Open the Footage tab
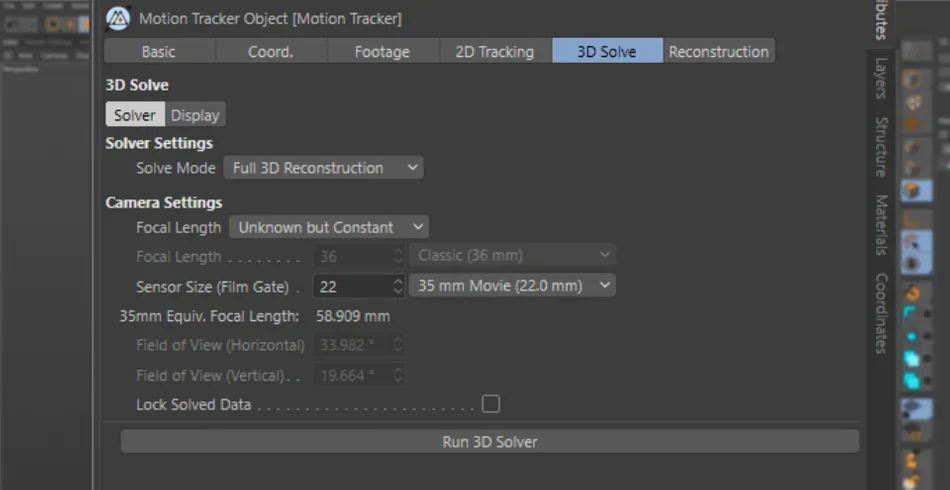This screenshot has height=490, width=950. click(x=382, y=51)
